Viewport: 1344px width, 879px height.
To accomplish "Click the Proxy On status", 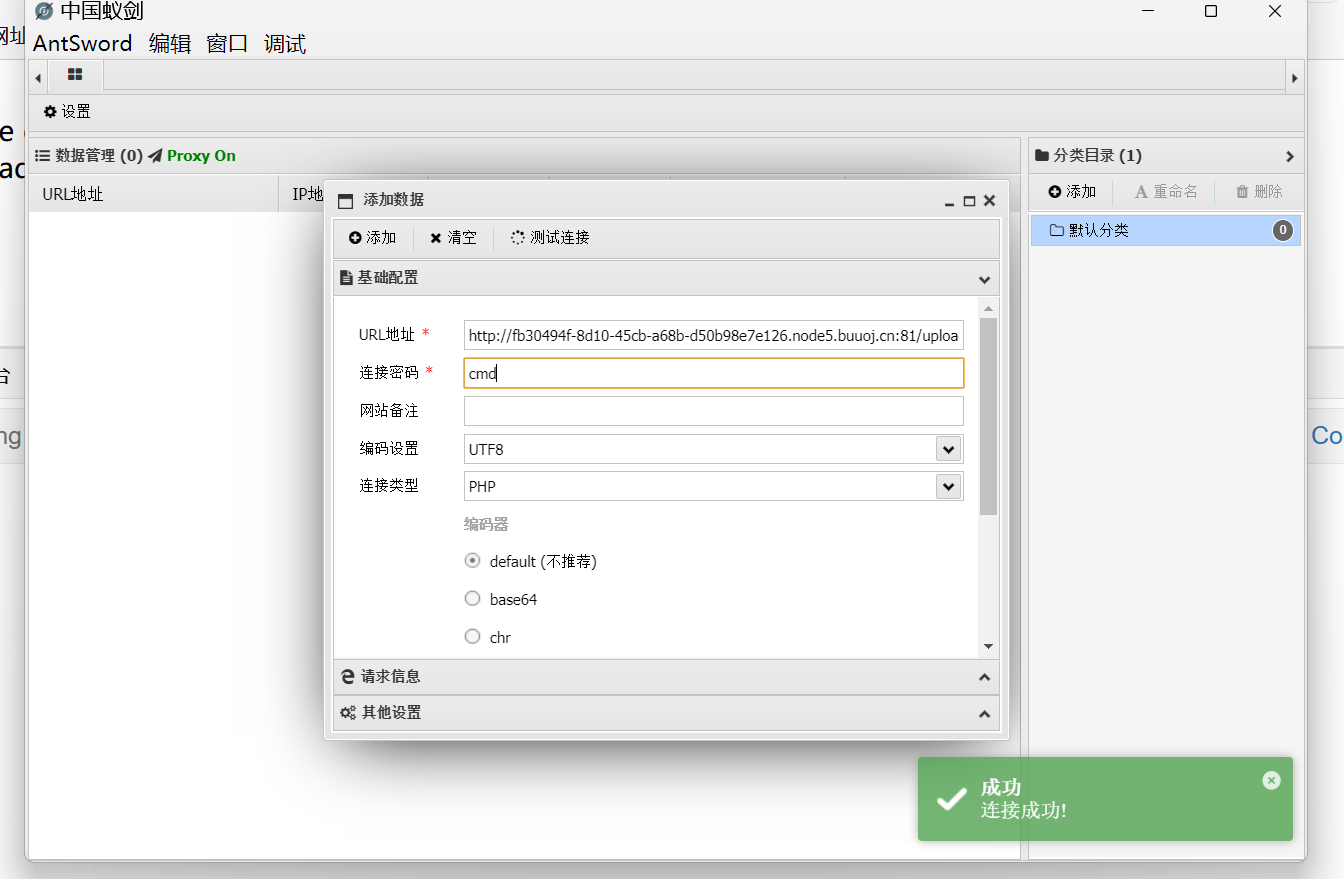I will pos(201,156).
